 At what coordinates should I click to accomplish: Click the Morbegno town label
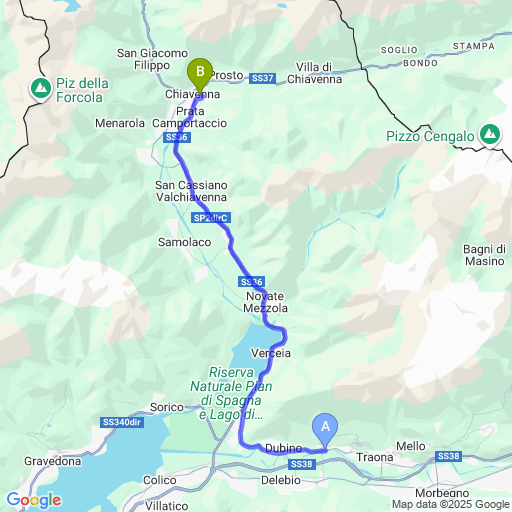[442, 493]
